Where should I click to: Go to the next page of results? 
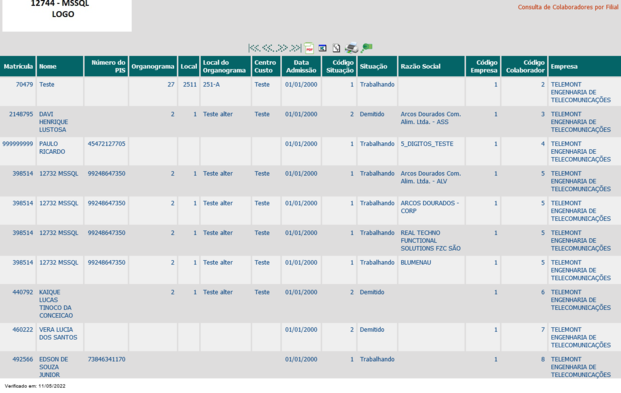click(282, 48)
